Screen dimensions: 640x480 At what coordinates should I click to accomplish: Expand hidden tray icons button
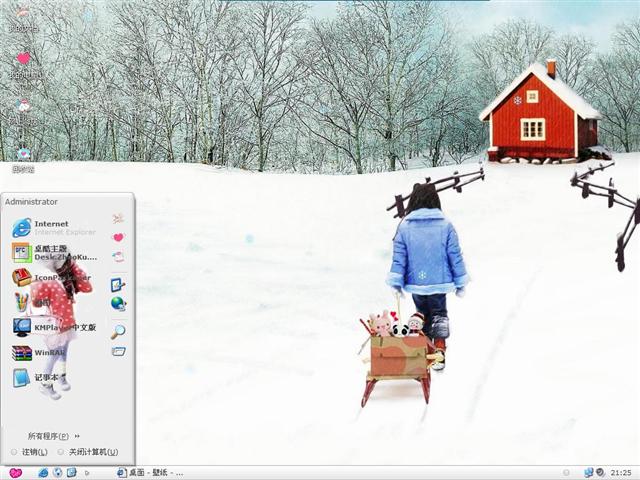(566, 473)
